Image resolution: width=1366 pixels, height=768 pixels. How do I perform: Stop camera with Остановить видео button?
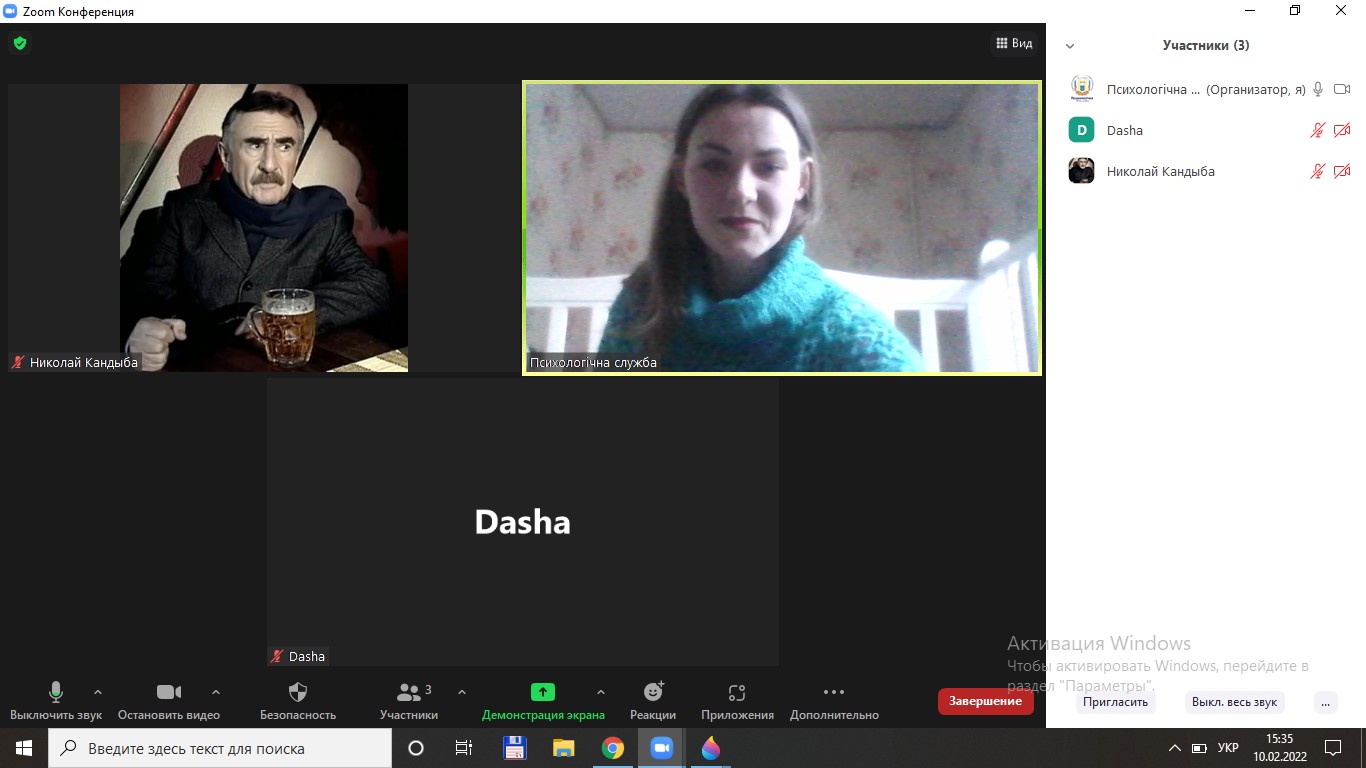(169, 701)
